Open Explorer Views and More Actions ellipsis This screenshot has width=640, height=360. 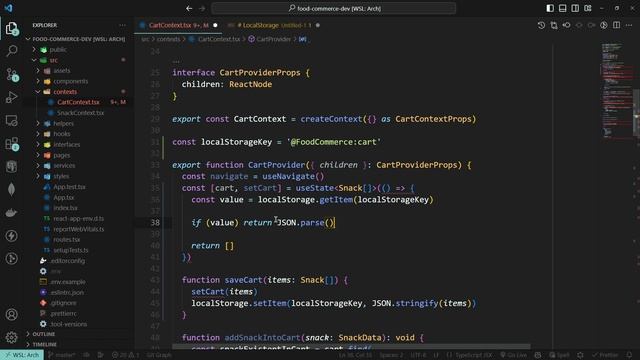click(122, 25)
